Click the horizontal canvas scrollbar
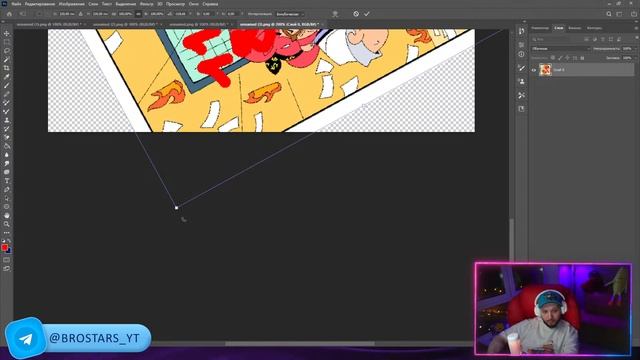Screen dimensions: 640x360 [300, 344]
